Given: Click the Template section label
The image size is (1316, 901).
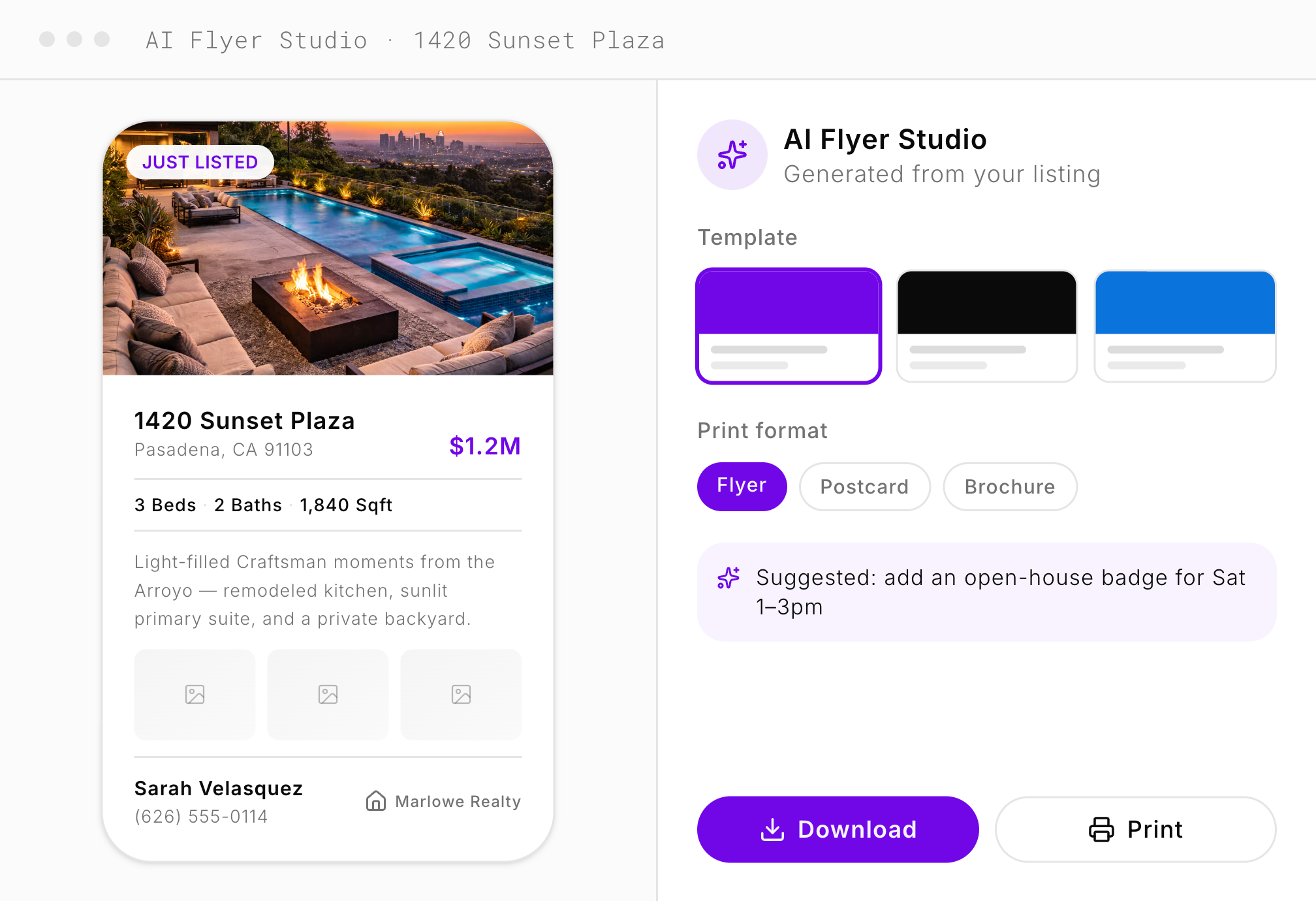Looking at the screenshot, I should point(747,238).
